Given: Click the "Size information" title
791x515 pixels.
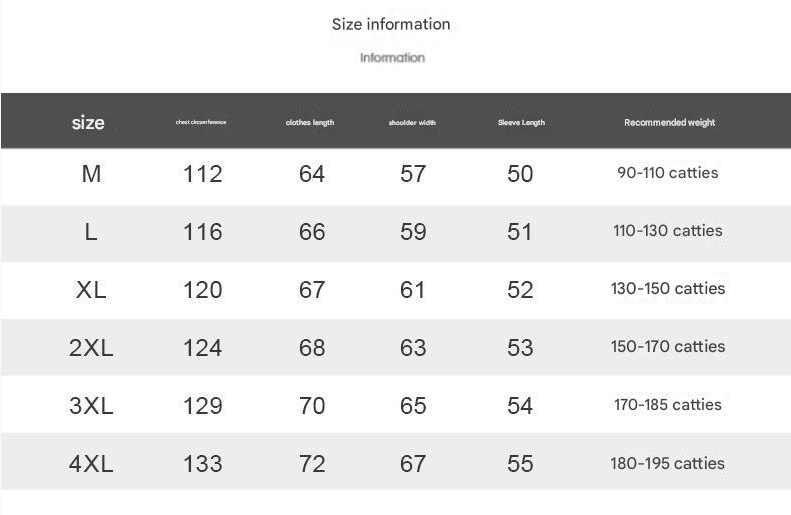Looking at the screenshot, I should (x=391, y=24).
